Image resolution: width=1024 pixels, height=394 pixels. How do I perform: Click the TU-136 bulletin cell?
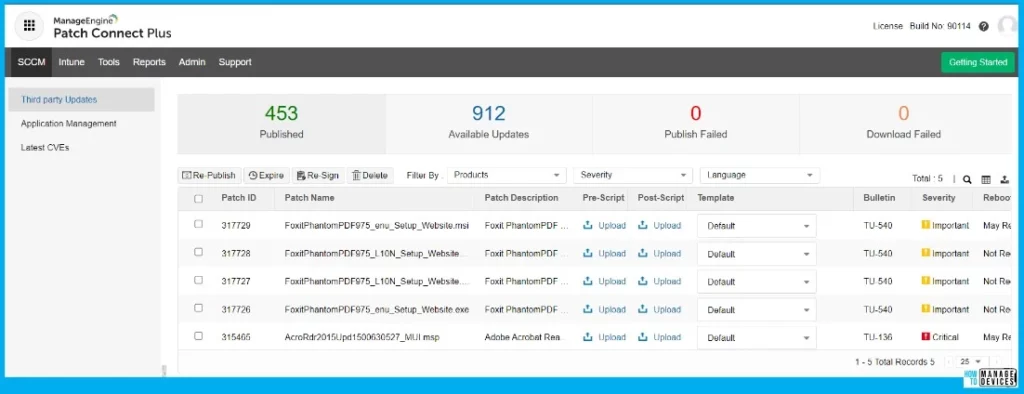click(878, 338)
